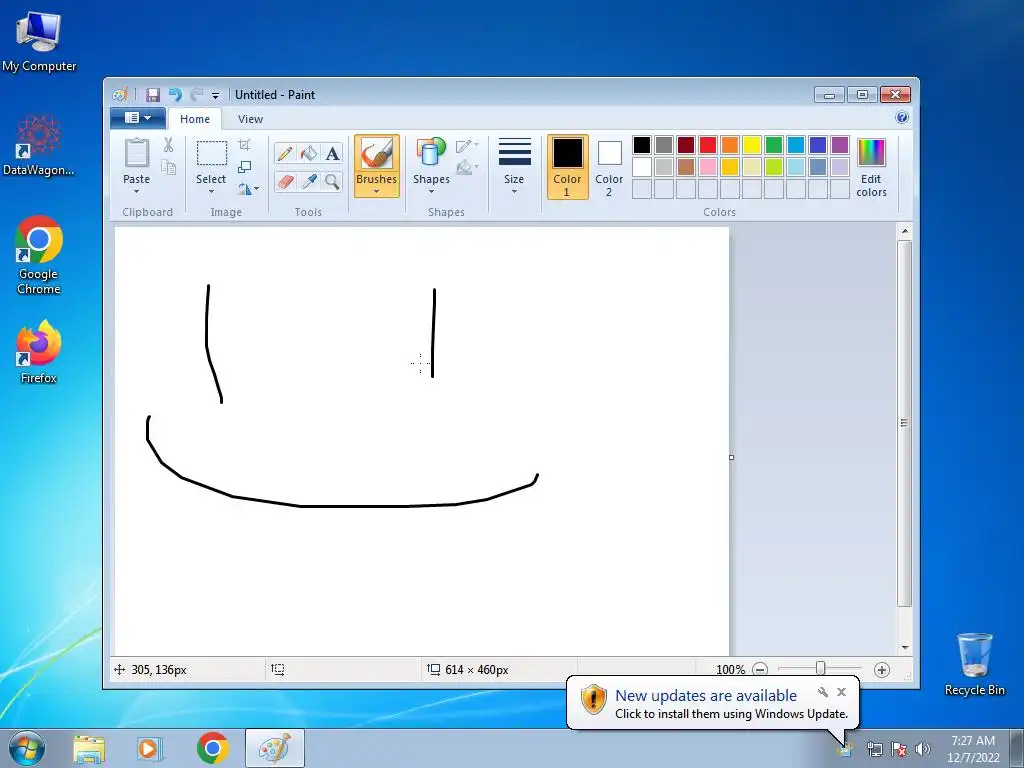This screenshot has width=1024, height=768.
Task: Select the DataWagon desktop shortcut
Action: click(39, 145)
